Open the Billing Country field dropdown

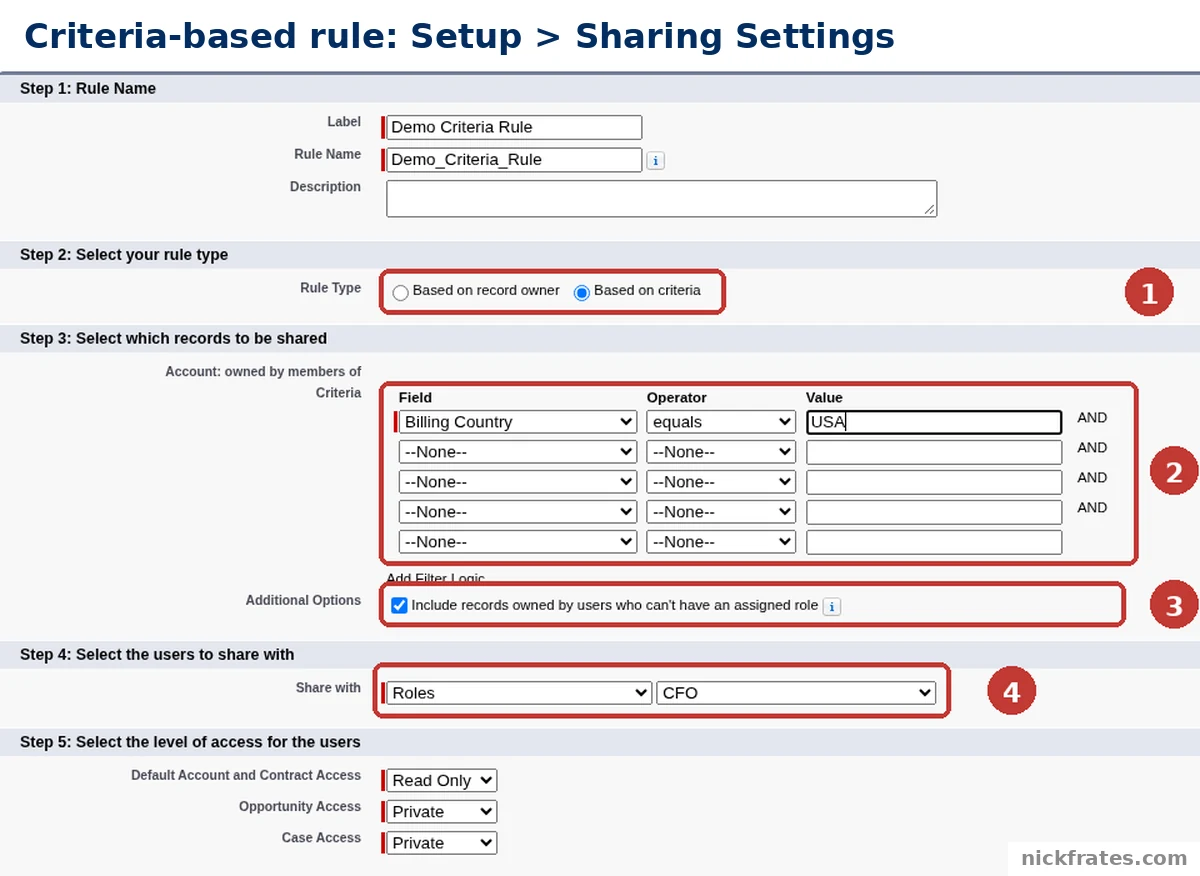tap(517, 422)
